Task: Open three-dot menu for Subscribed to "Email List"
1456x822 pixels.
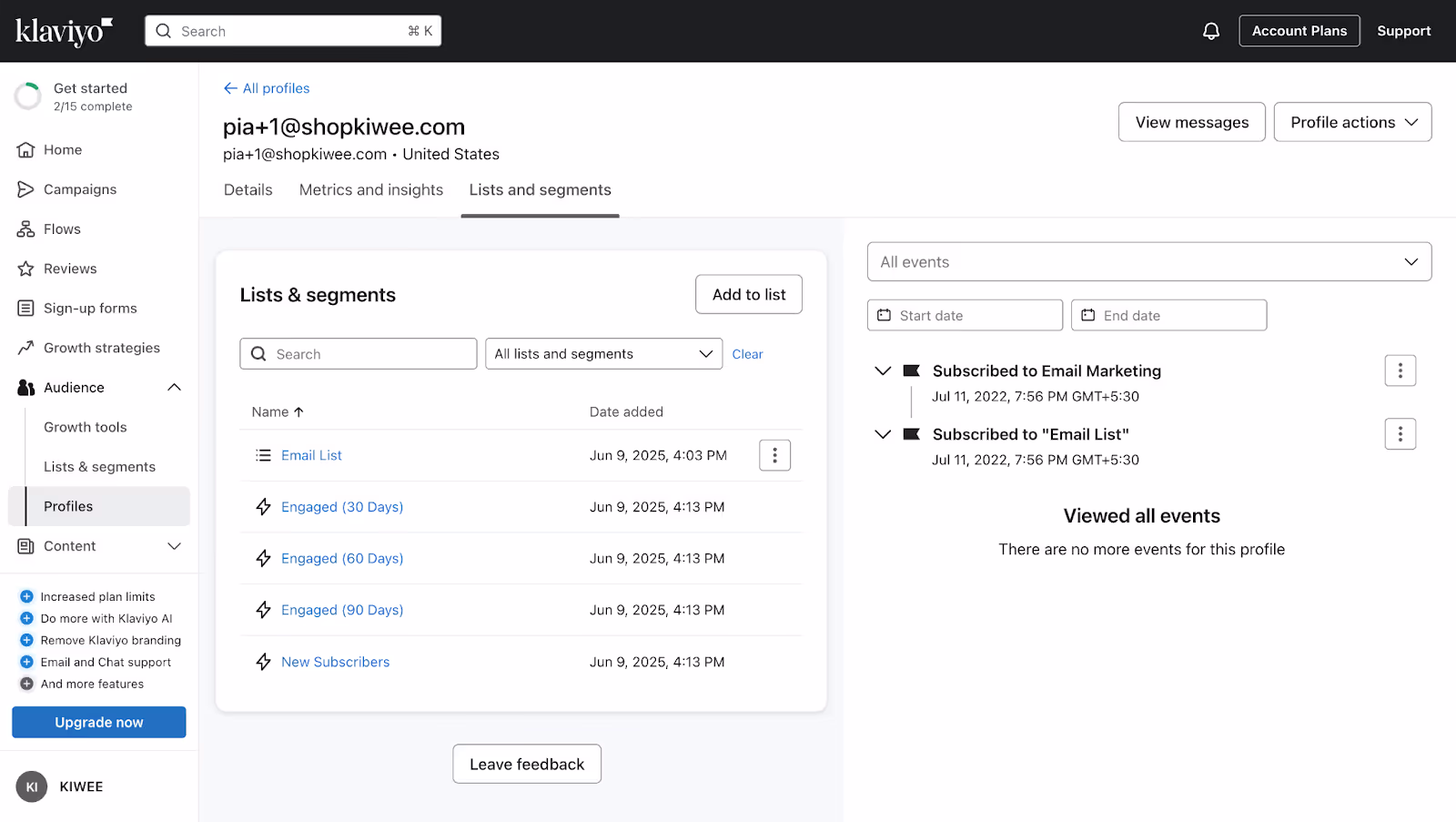Action: 1400,434
